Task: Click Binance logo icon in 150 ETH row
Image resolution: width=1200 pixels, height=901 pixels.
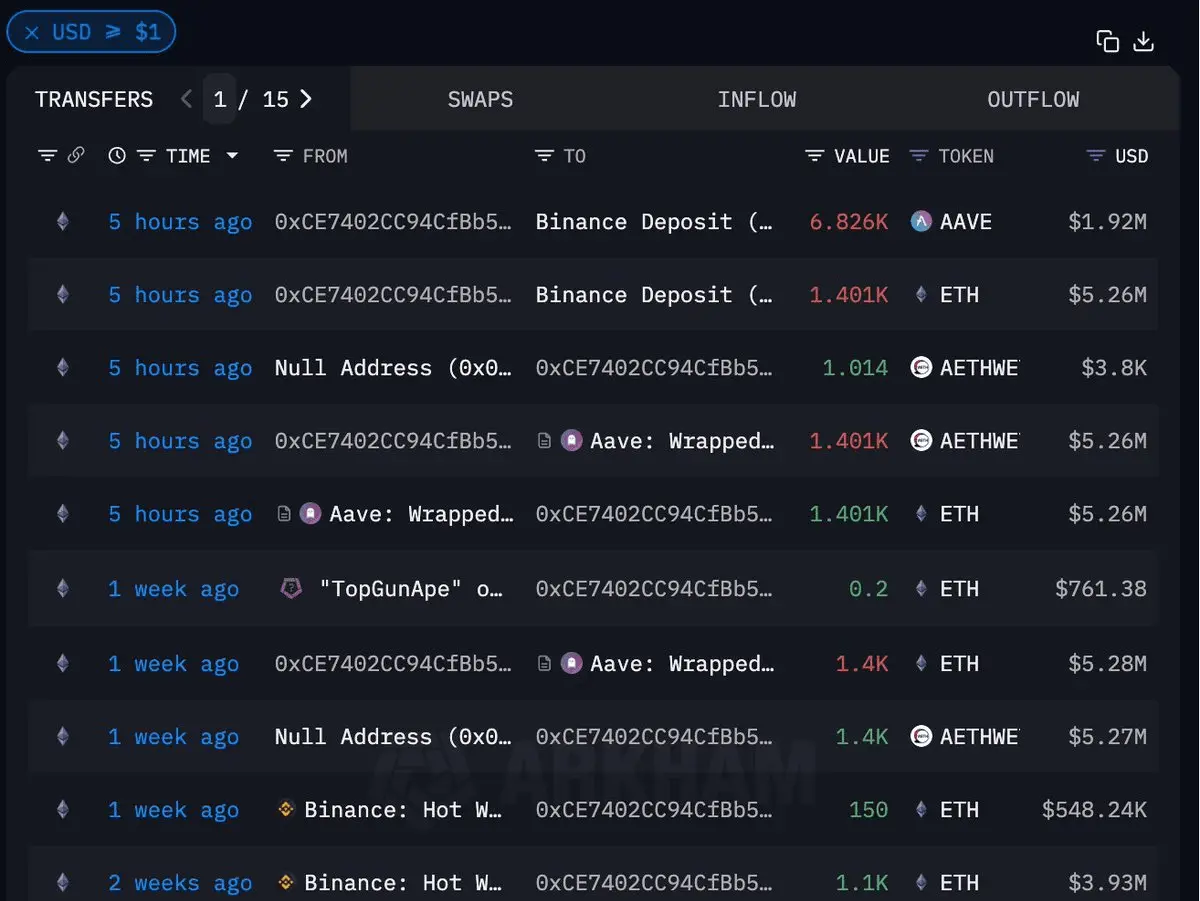Action: 286,810
